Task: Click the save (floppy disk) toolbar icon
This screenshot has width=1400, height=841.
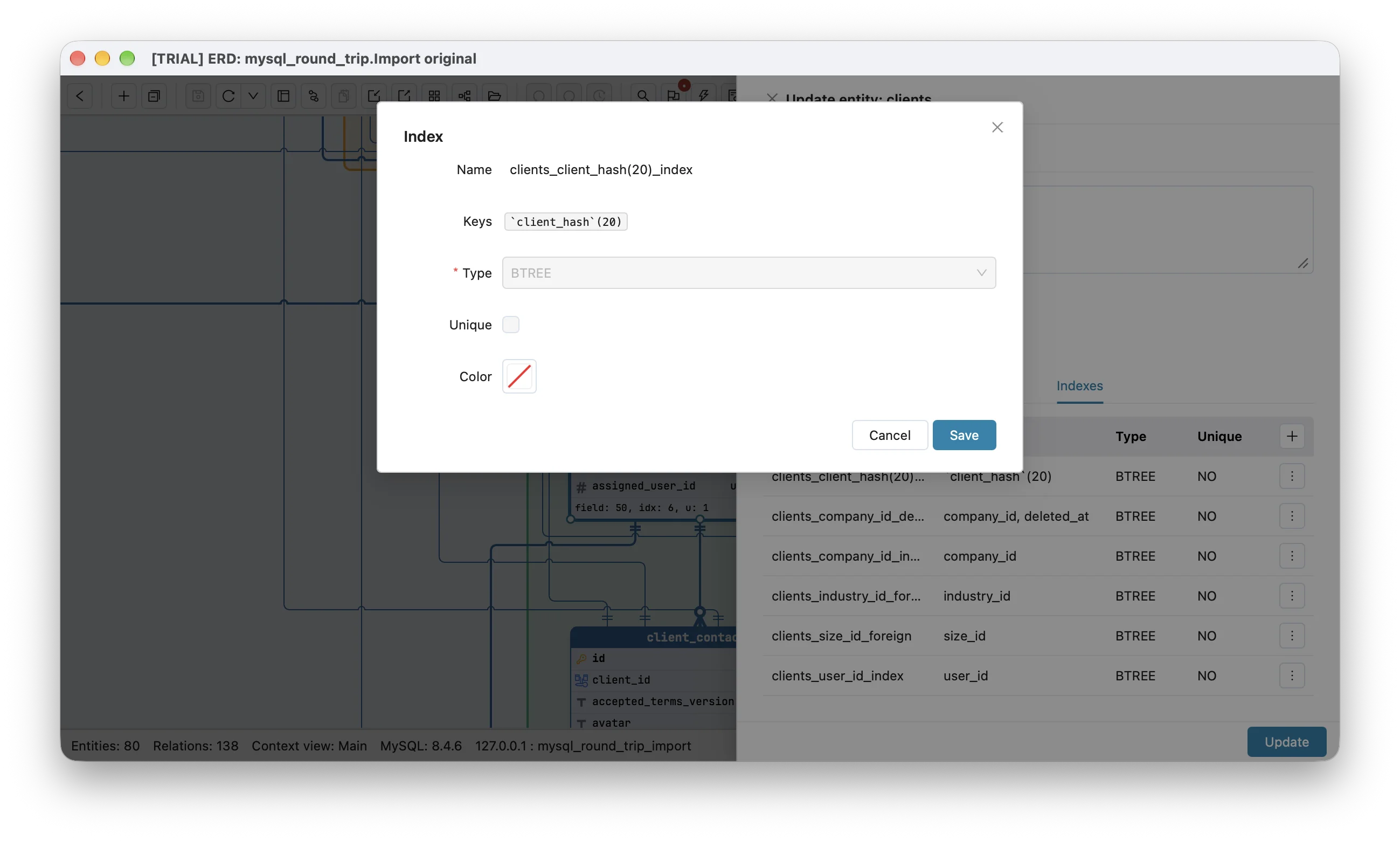Action: (198, 96)
